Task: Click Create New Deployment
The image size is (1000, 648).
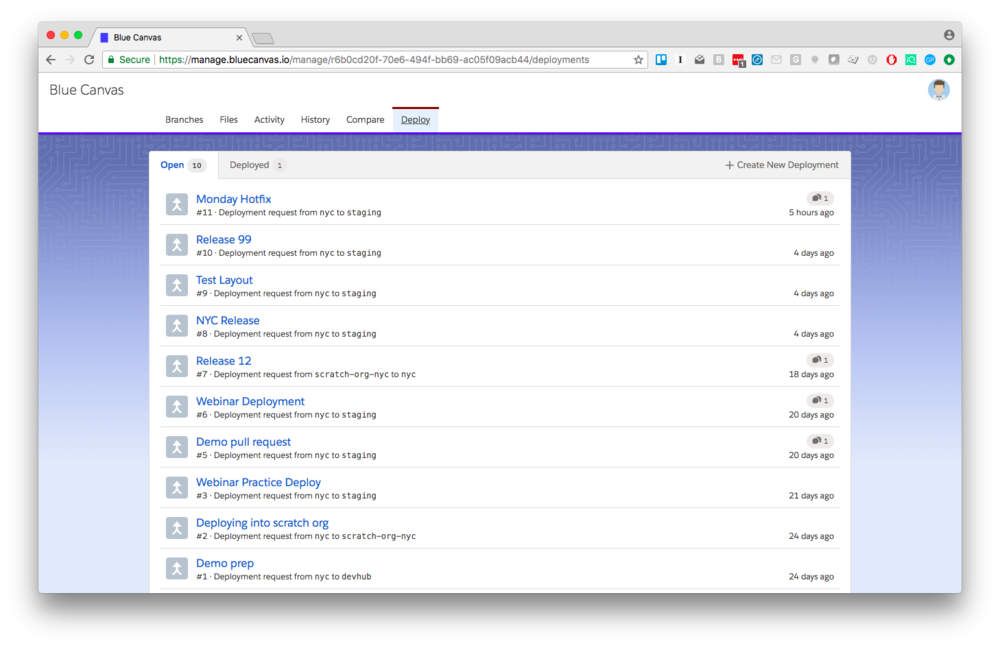Action: point(781,165)
